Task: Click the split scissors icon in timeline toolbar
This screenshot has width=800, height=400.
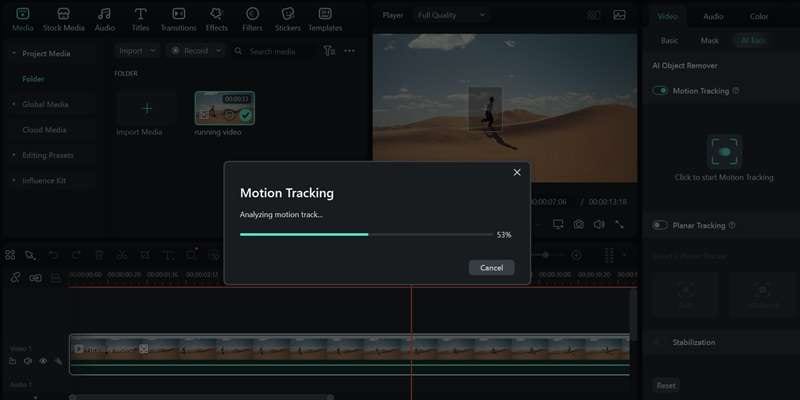Action: (x=121, y=255)
